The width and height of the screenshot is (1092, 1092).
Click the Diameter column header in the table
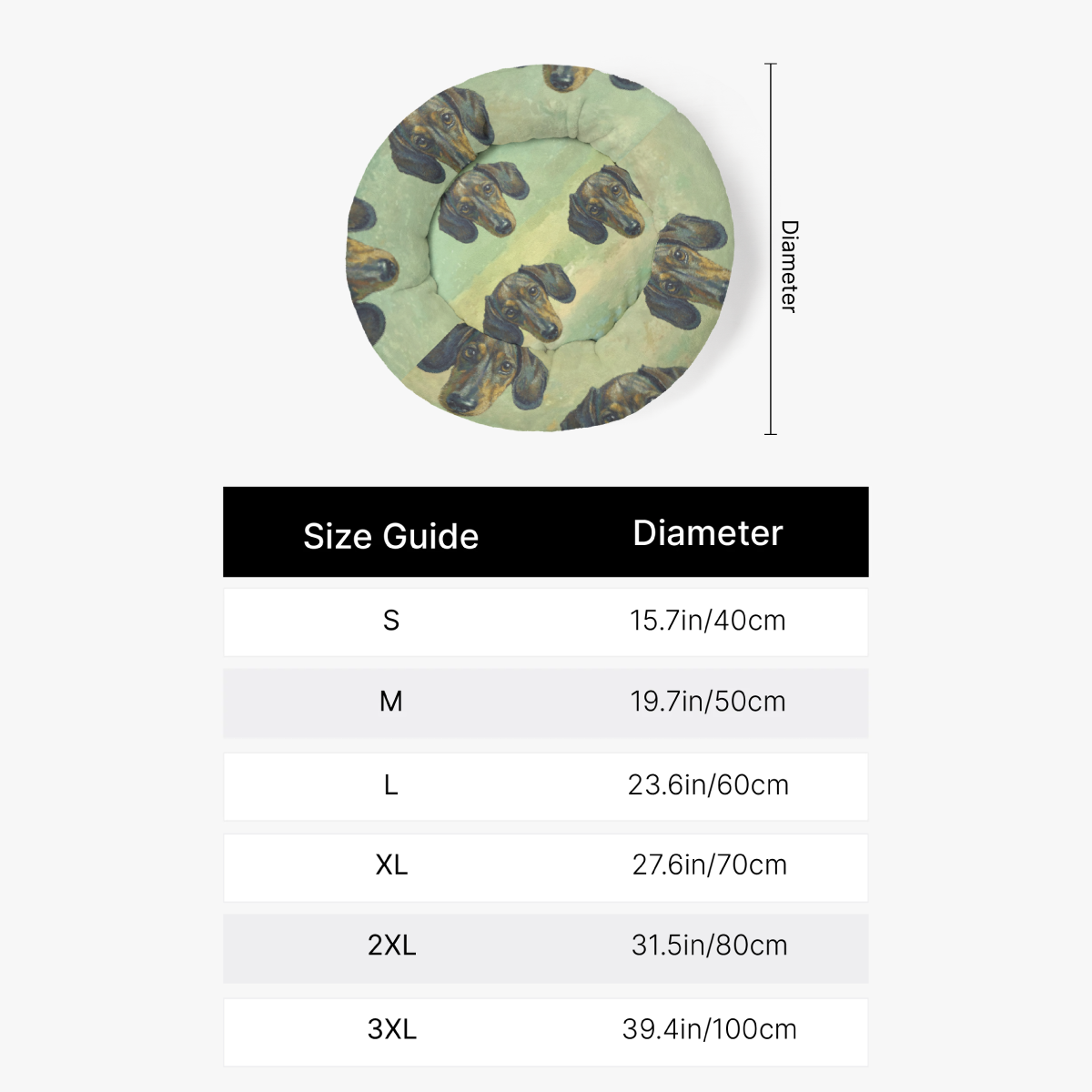click(x=707, y=533)
